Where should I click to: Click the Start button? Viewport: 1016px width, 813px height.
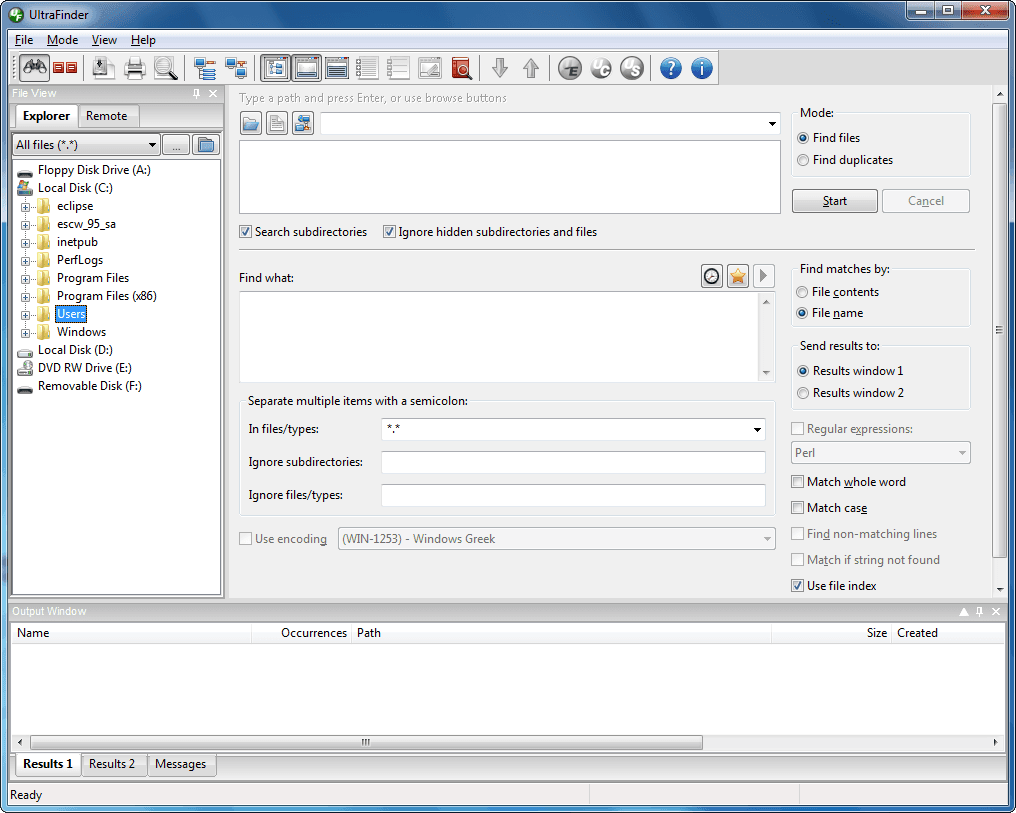pyautogui.click(x=835, y=201)
